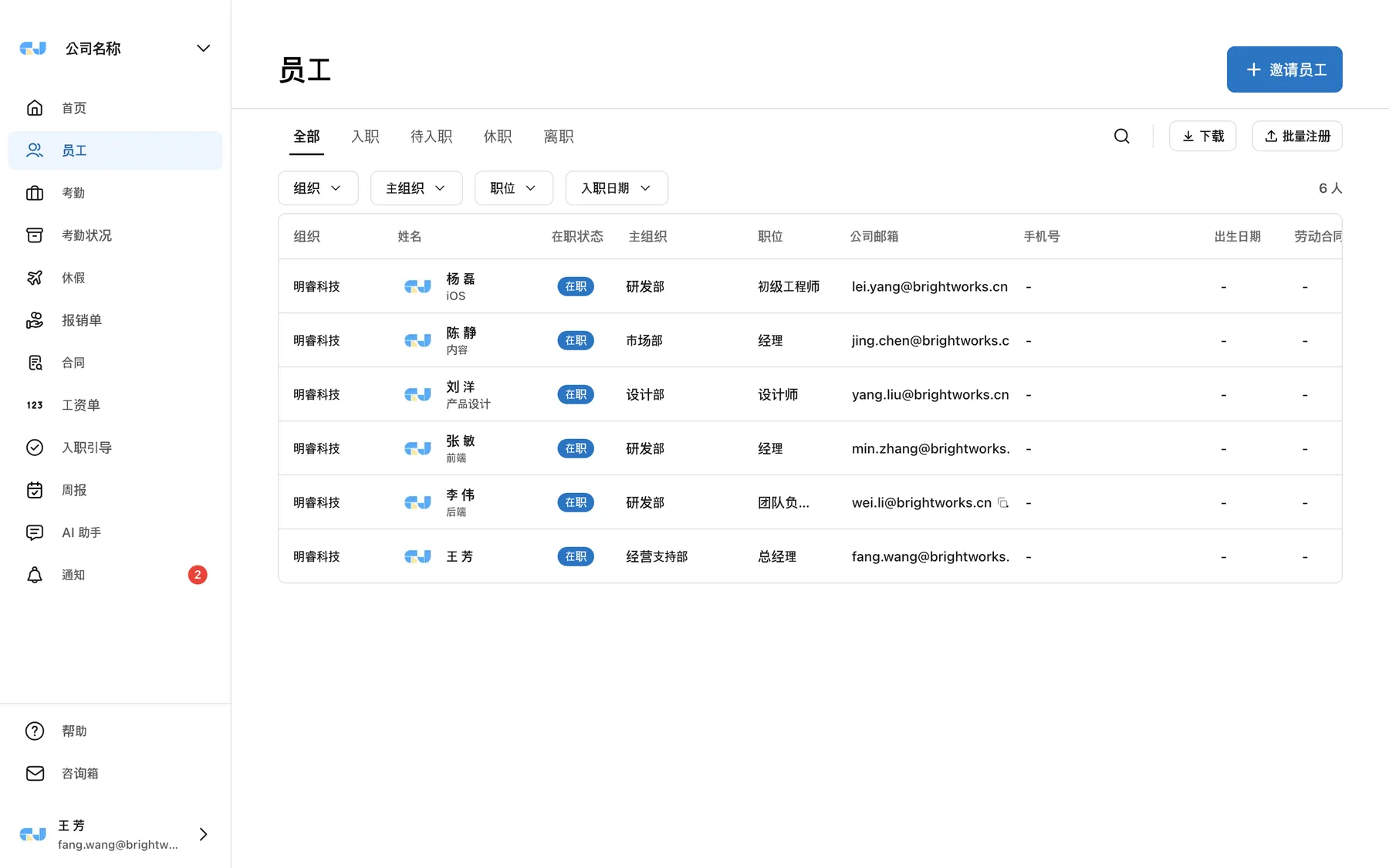Click the 邀请员工 button
This screenshot has width=1389, height=868.
(1284, 69)
